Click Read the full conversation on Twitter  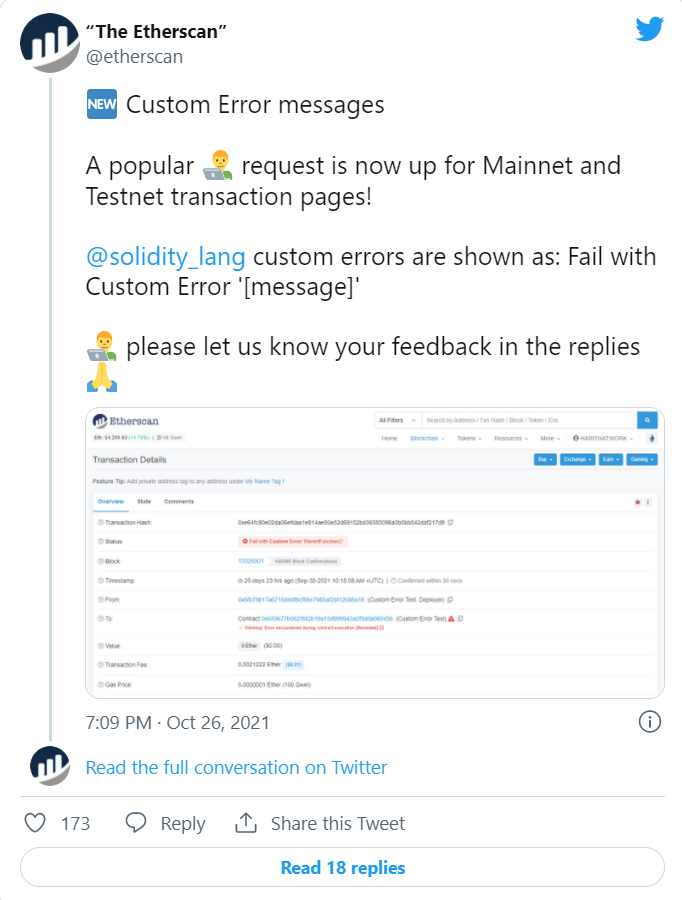pos(236,767)
